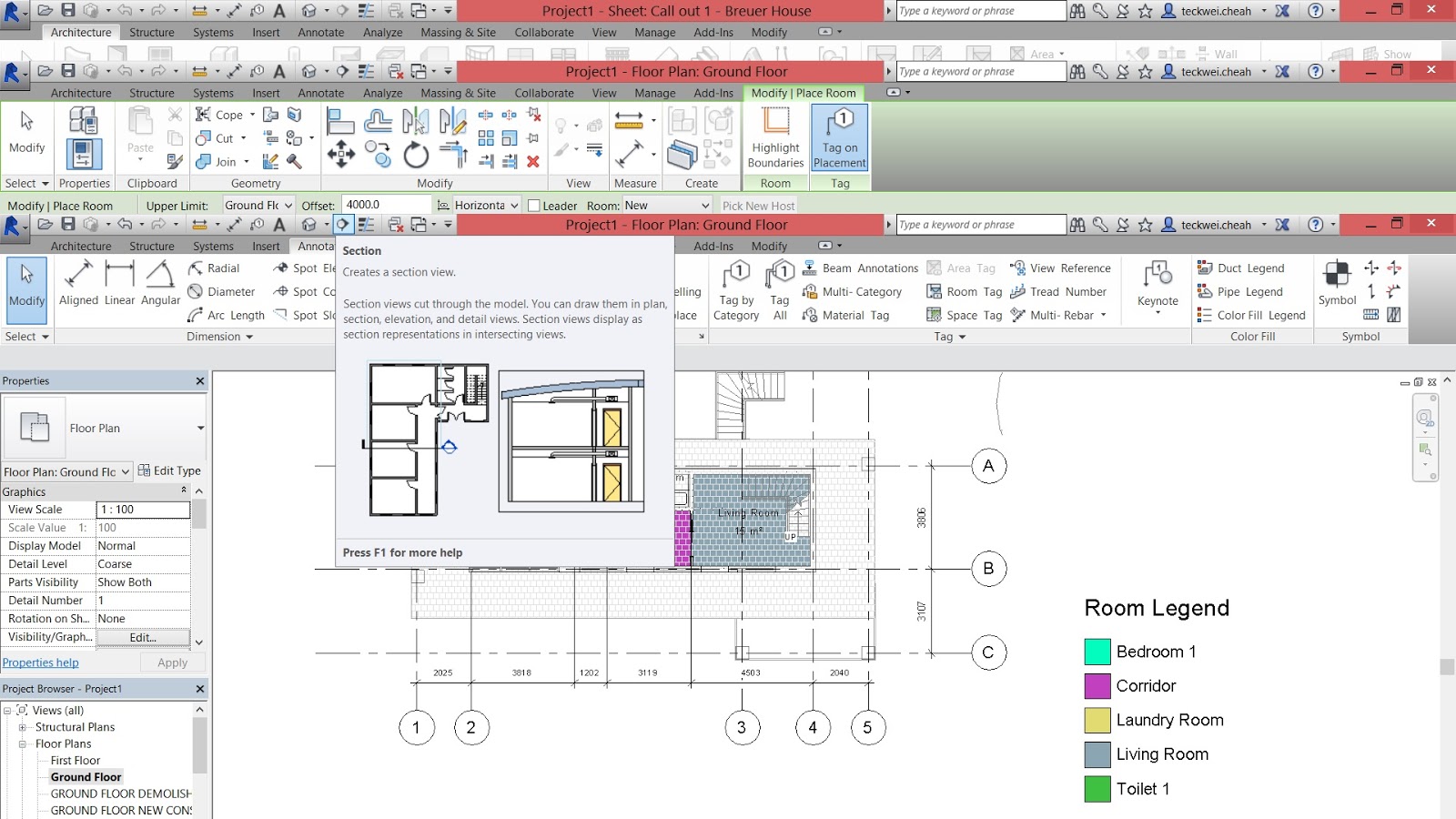
Task: Open the Manage tab in middle window
Action: tap(654, 93)
